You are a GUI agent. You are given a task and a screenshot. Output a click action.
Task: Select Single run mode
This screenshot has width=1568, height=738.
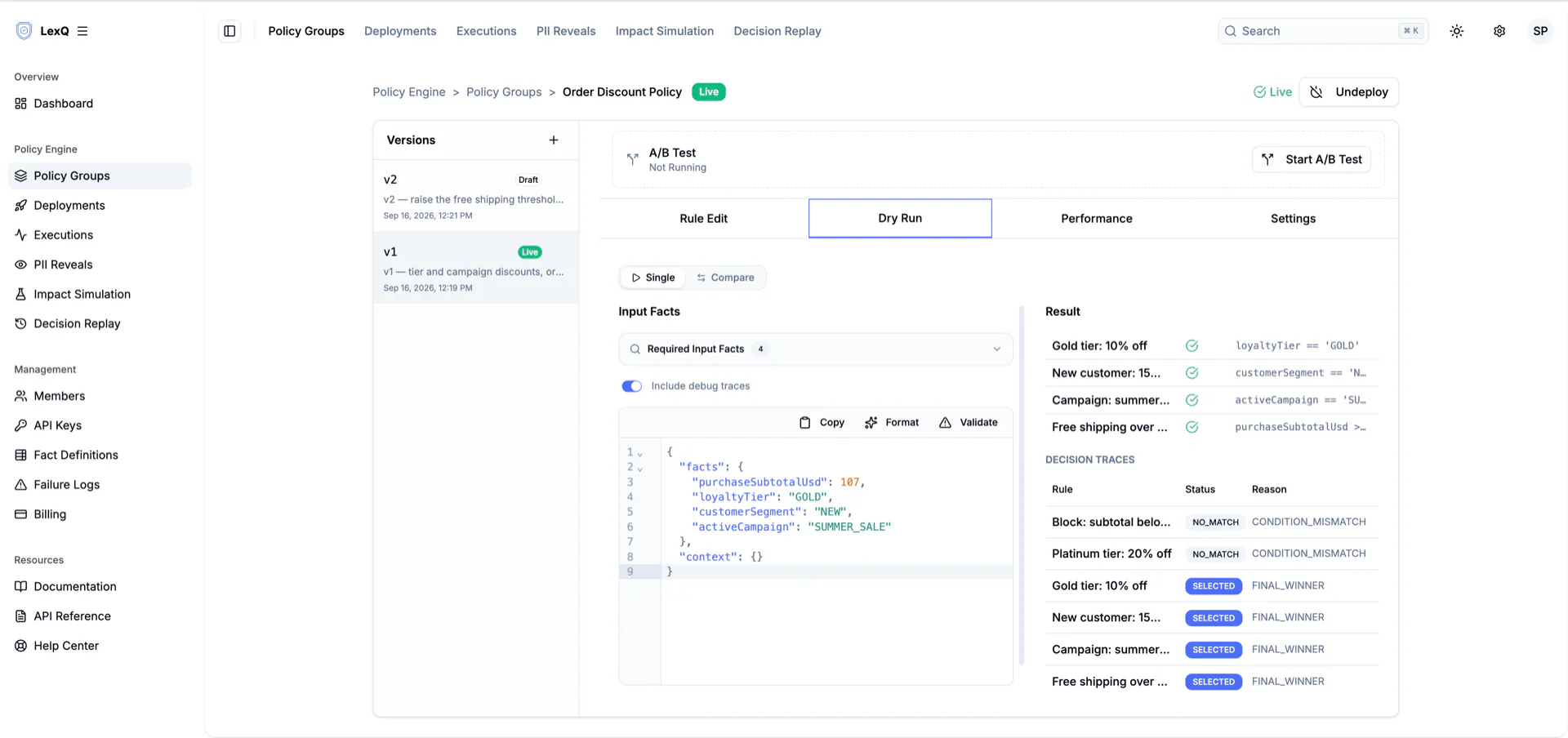(653, 278)
